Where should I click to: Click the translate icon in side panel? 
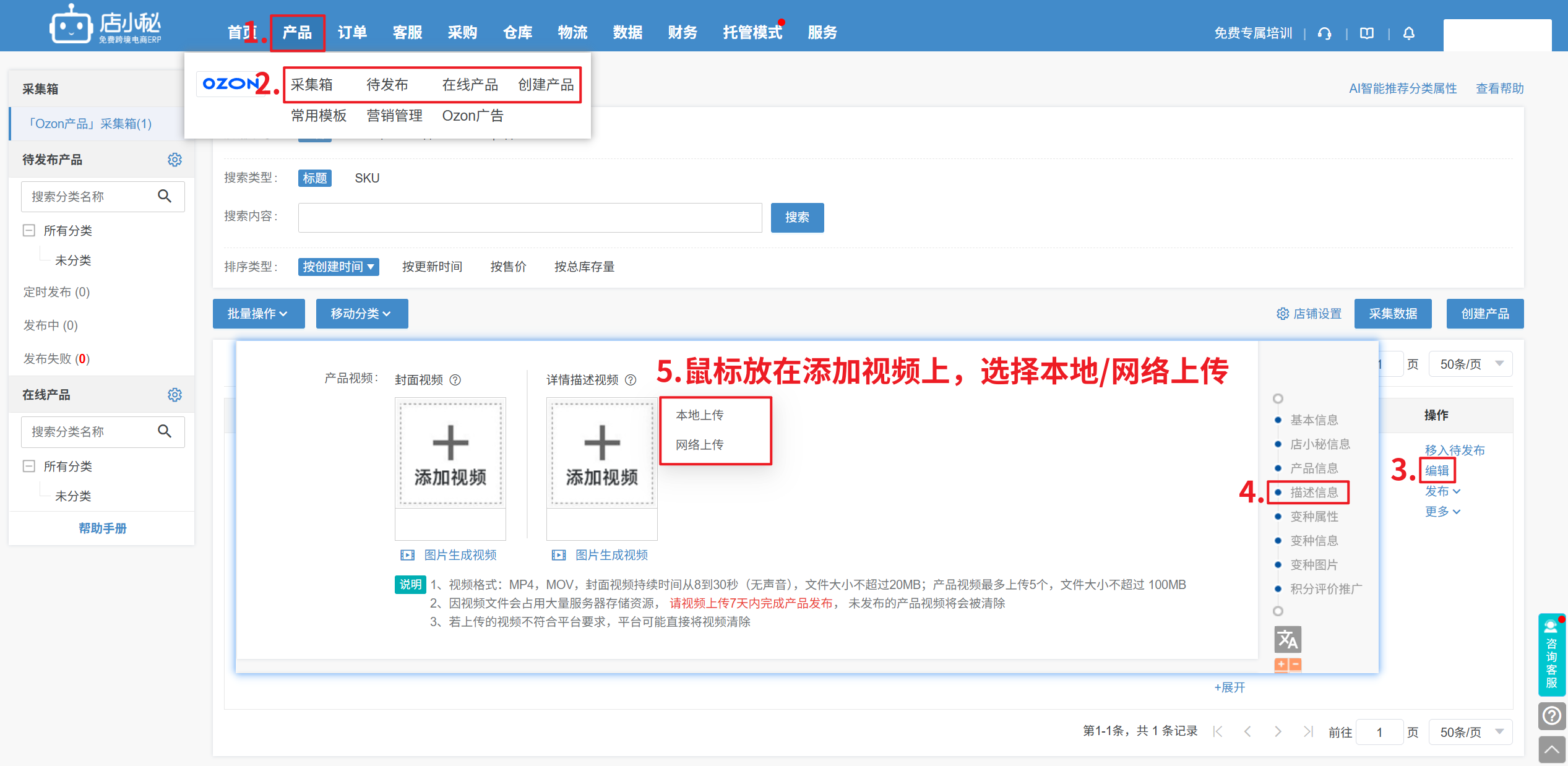pyautogui.click(x=1288, y=639)
